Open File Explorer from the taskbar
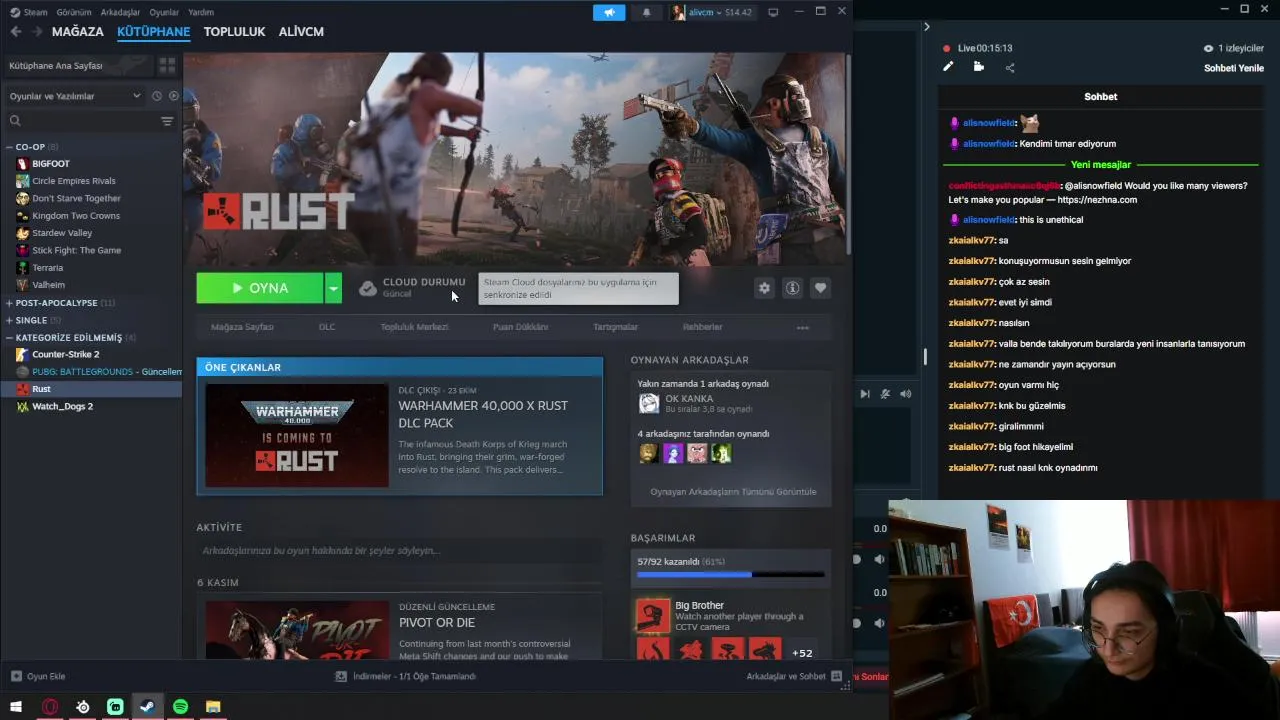The width and height of the screenshot is (1280, 720). (x=213, y=707)
